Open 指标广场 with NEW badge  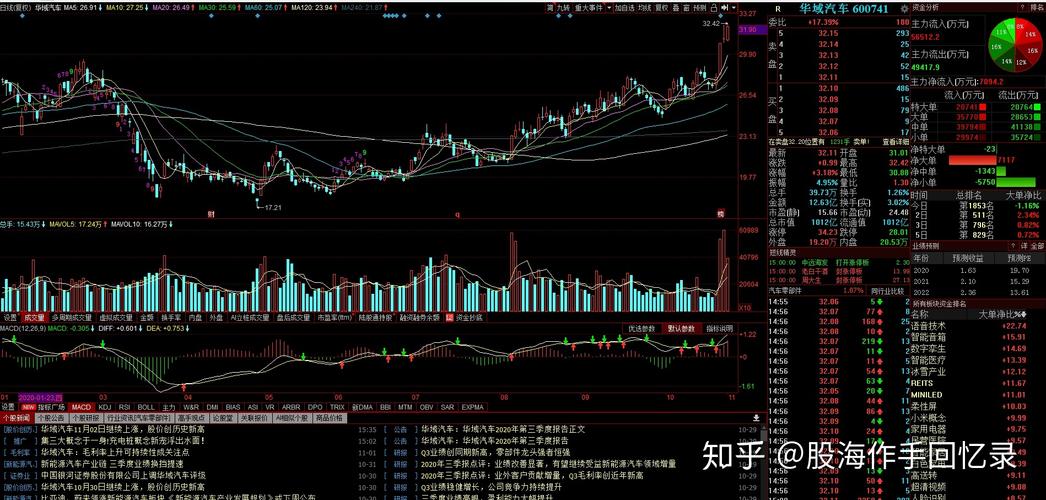pos(43,407)
